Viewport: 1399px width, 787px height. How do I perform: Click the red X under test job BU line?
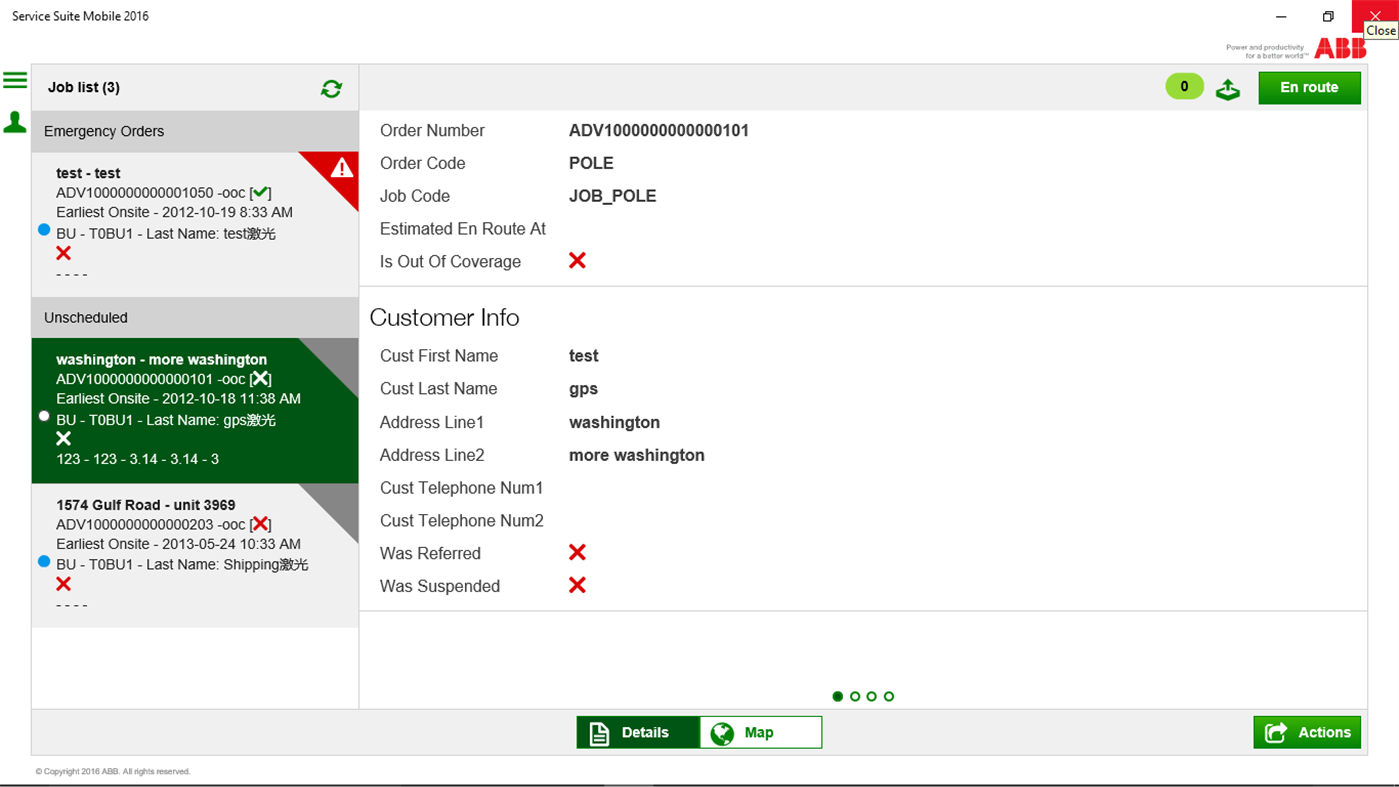point(64,253)
